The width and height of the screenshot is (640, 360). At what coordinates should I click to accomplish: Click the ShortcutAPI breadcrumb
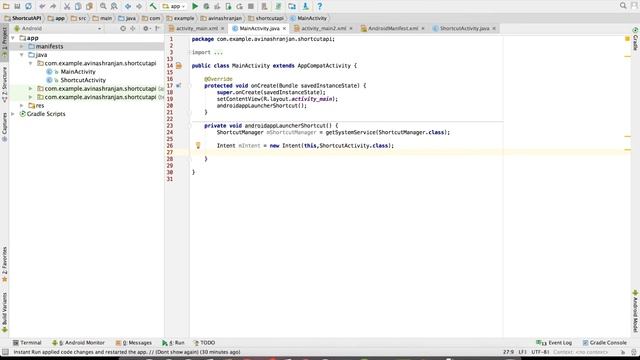pos(23,18)
